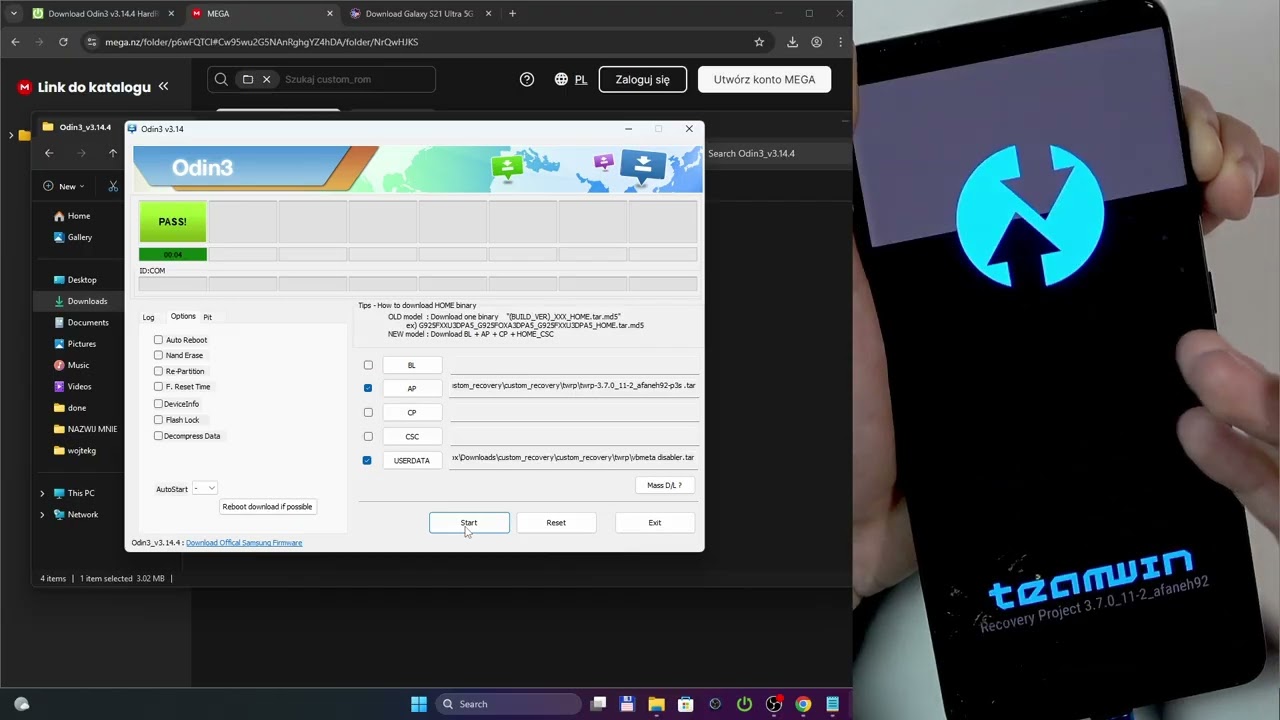Open Chrome tab search dropdown arrow
Screen dimensions: 1280x720
13,14
